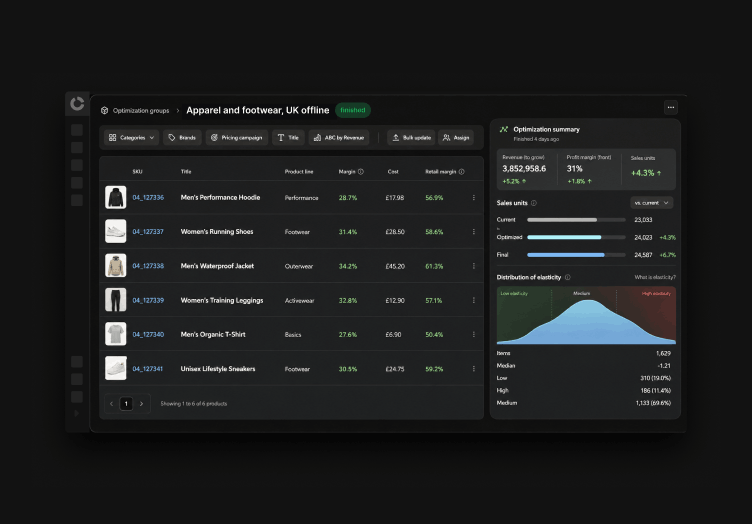This screenshot has width=752, height=524.
Task: Click margin value 31.4%
Action: [x=348, y=232]
